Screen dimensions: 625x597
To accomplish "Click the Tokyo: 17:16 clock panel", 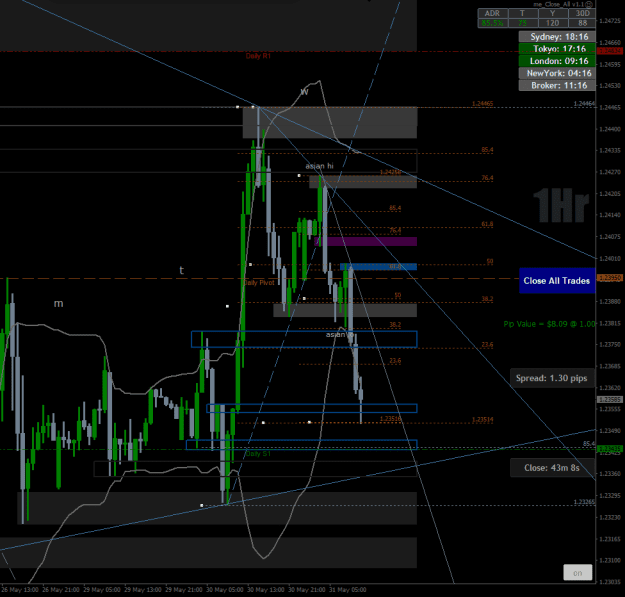I will [557, 49].
